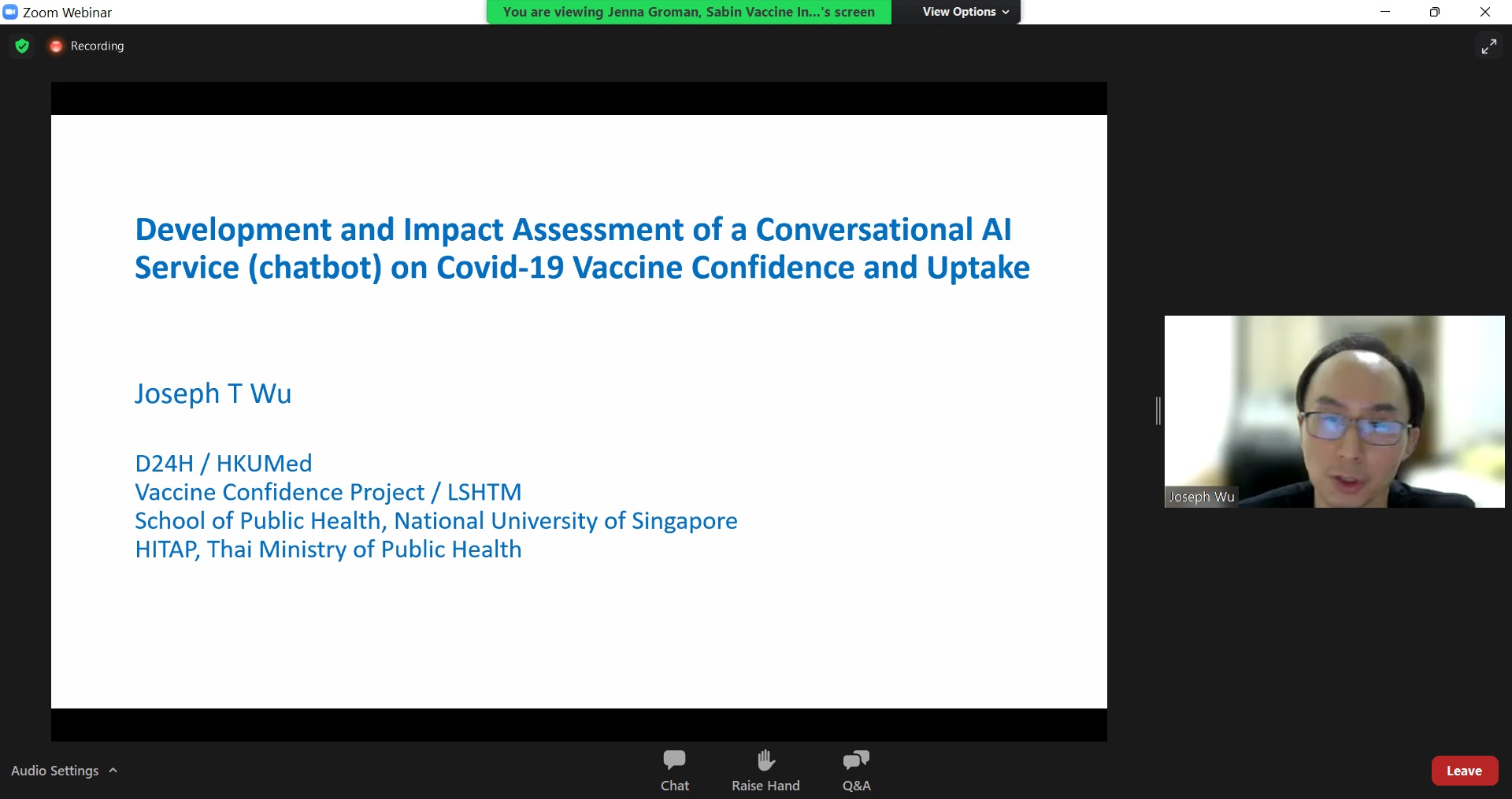Open the View Options dropdown
The image size is (1512, 799).
tap(965, 12)
